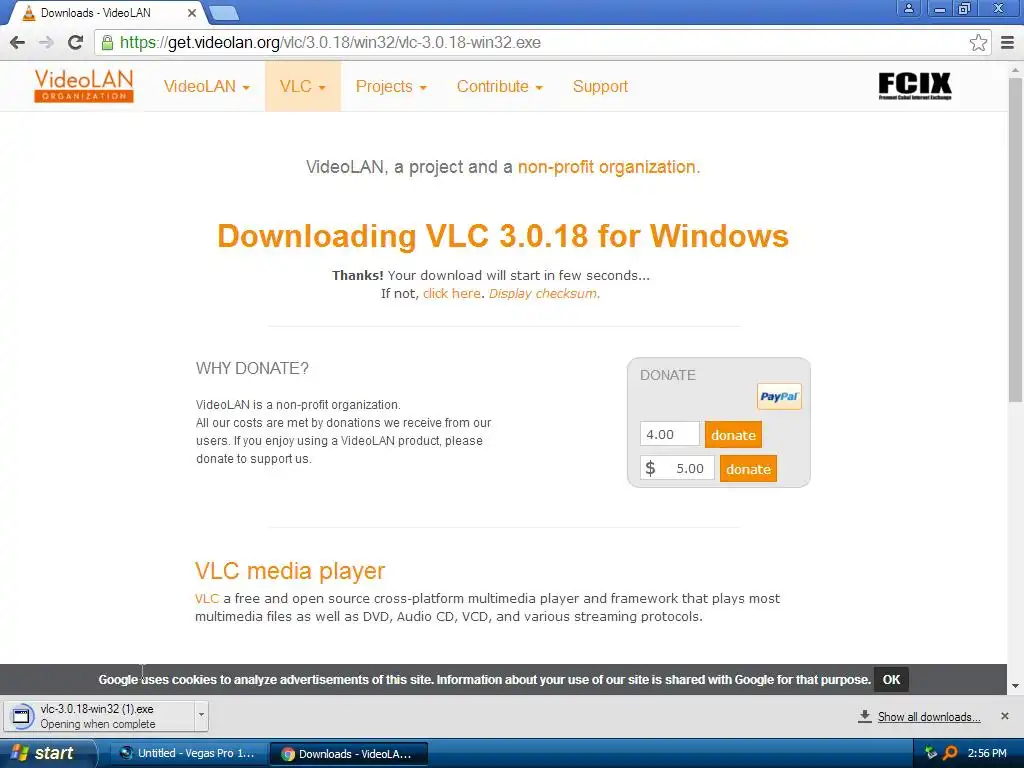This screenshot has height=768, width=1024.
Task: Click the download arrow icon beside Show all downloads
Action: tap(865, 716)
